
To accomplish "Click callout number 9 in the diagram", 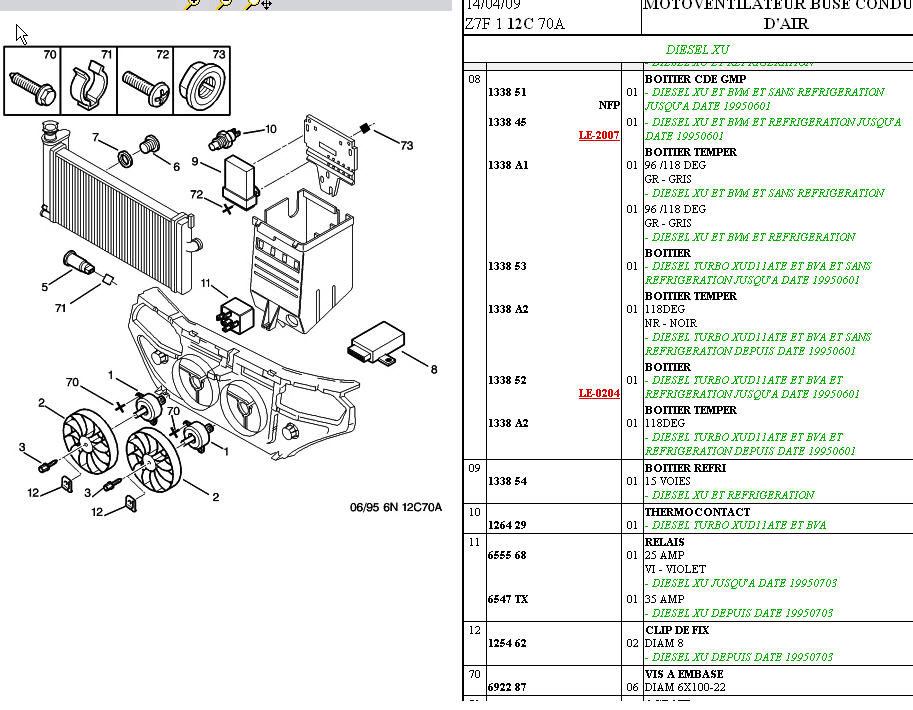I will (x=196, y=163).
